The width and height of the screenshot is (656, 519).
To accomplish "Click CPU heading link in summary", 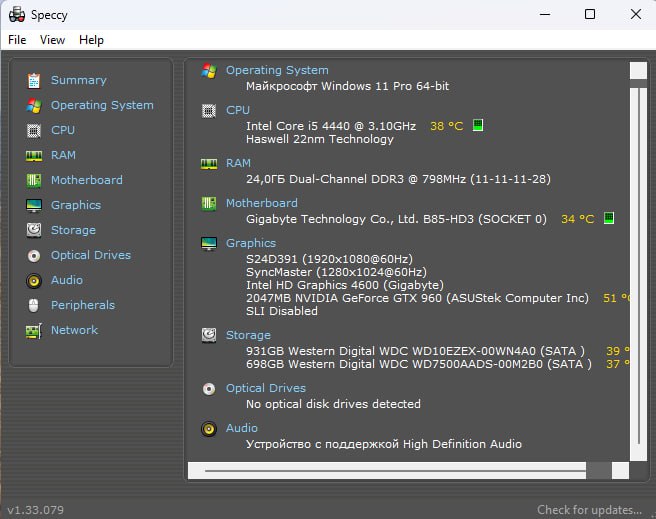I will (x=238, y=110).
